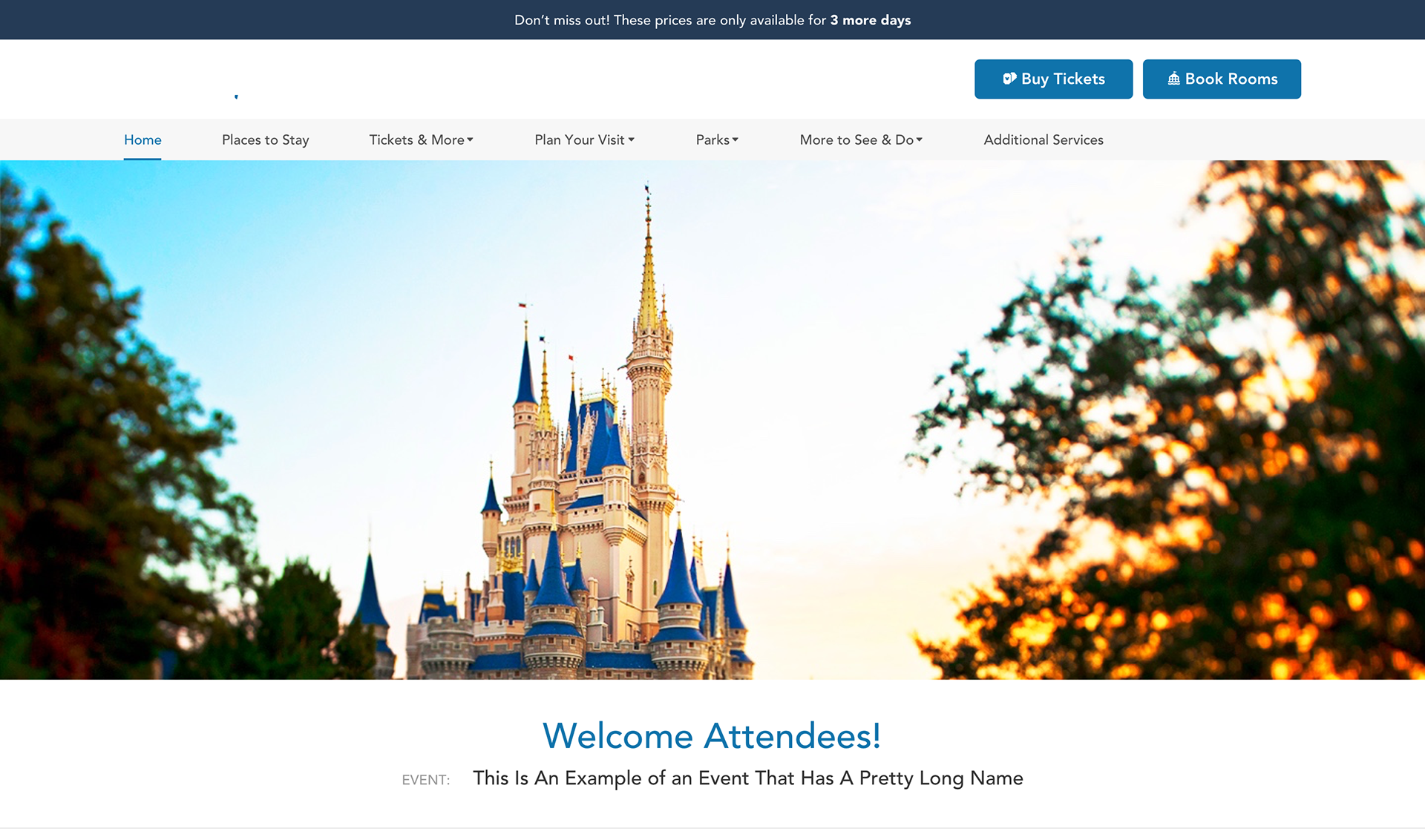
Task: Open the More to See & Do menu
Action: coord(861,140)
